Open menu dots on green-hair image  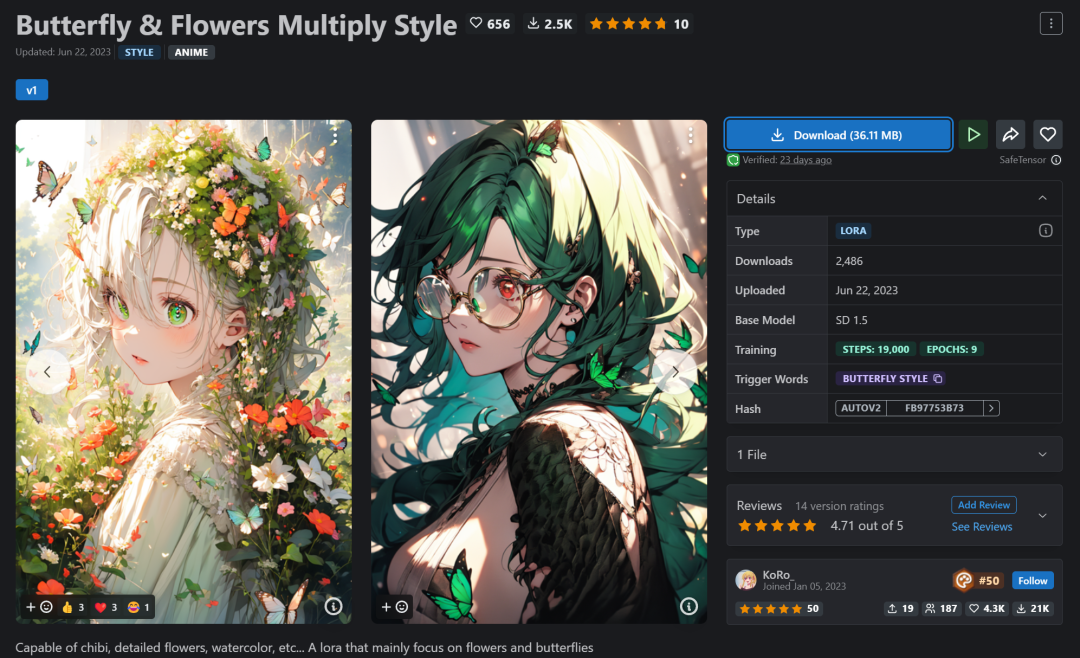689,136
